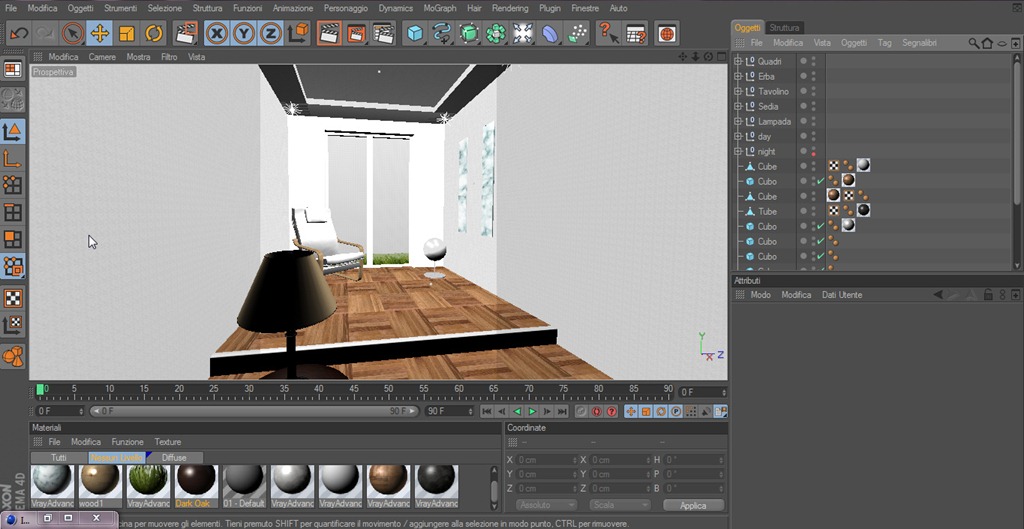Viewport: 1024px width, 529px height.
Task: Select the Rotate tool
Action: 154,33
